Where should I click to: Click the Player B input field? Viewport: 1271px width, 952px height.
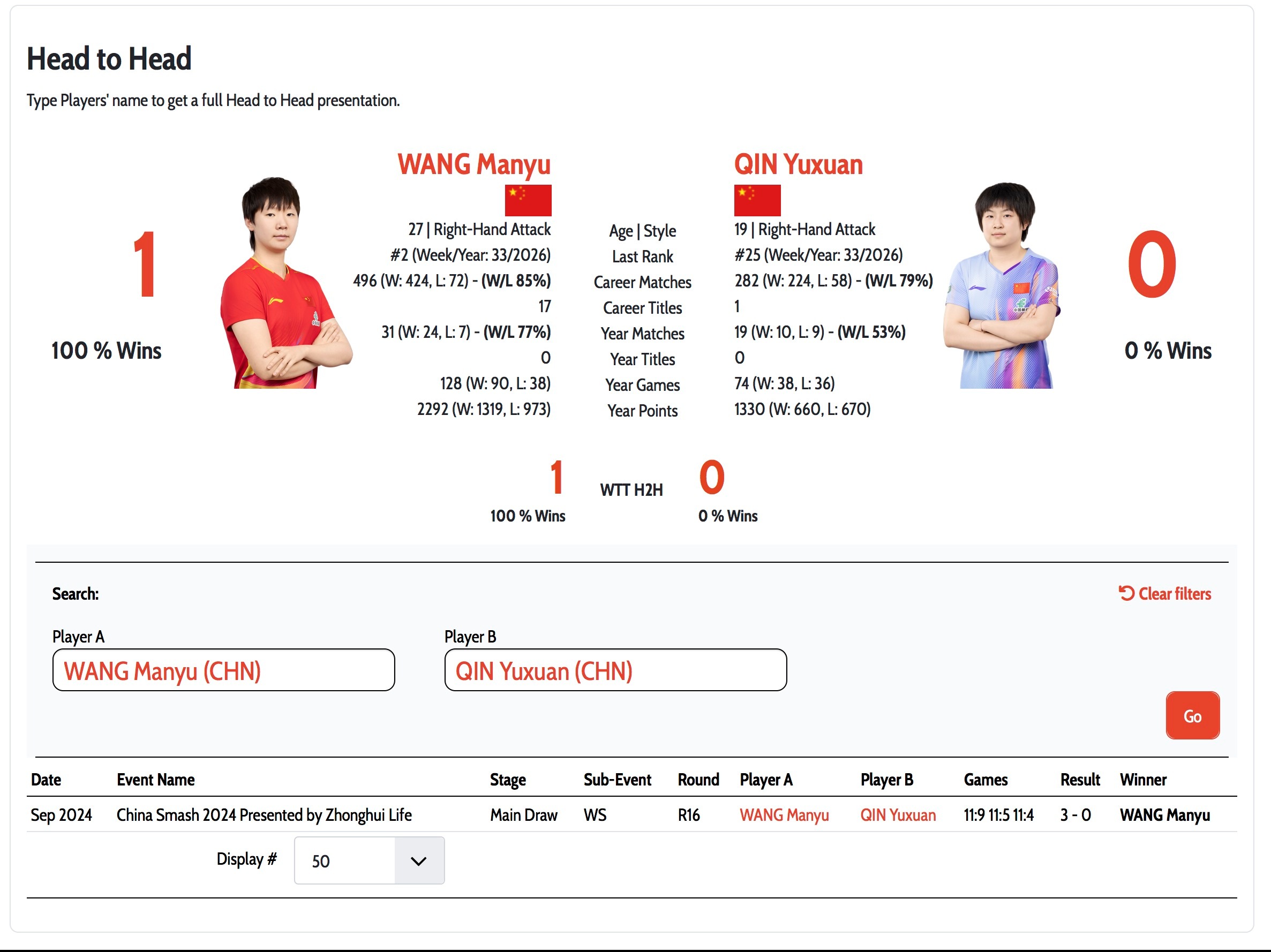tap(615, 670)
